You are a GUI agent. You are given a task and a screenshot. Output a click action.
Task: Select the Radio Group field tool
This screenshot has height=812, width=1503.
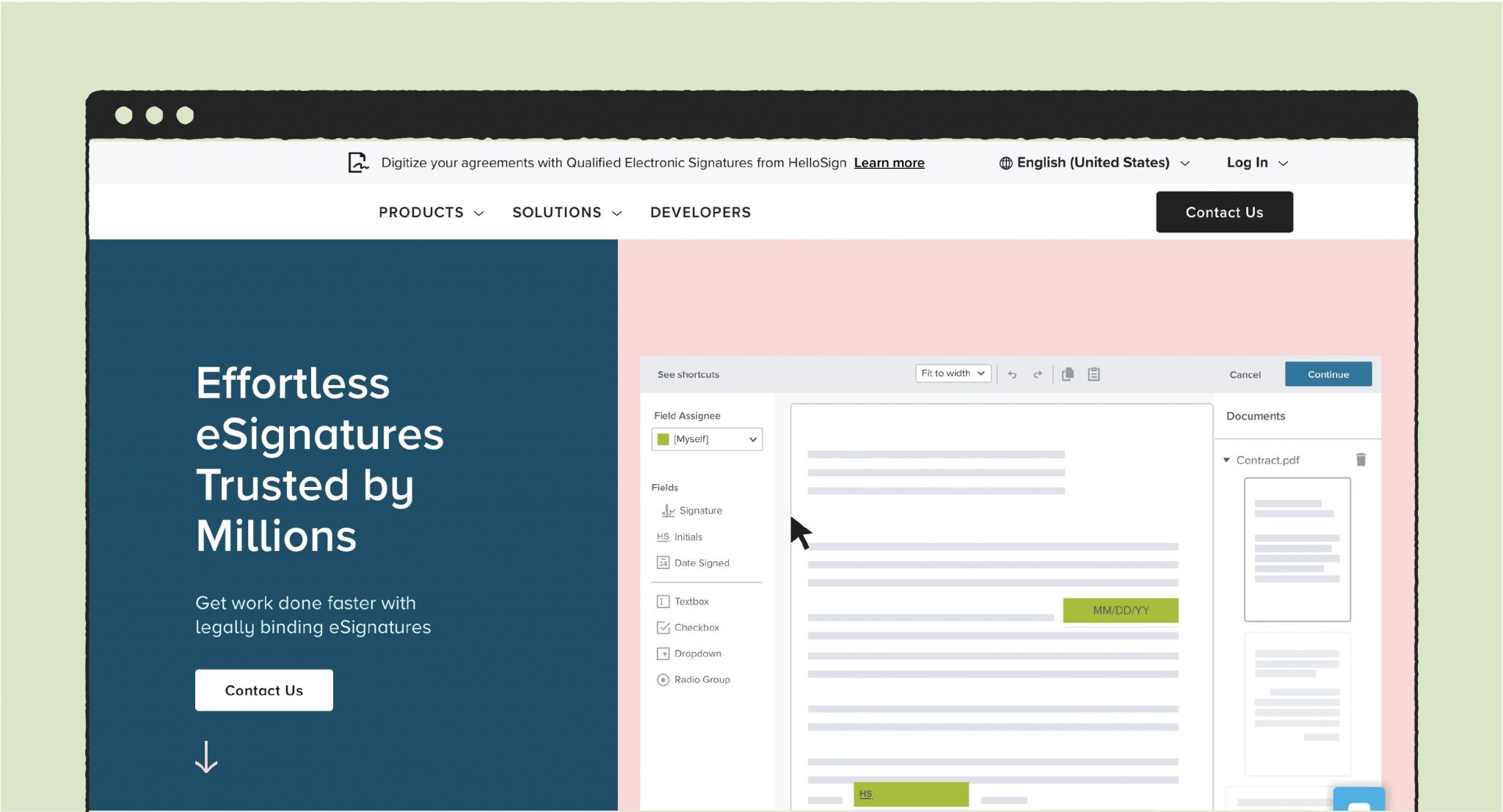point(702,679)
